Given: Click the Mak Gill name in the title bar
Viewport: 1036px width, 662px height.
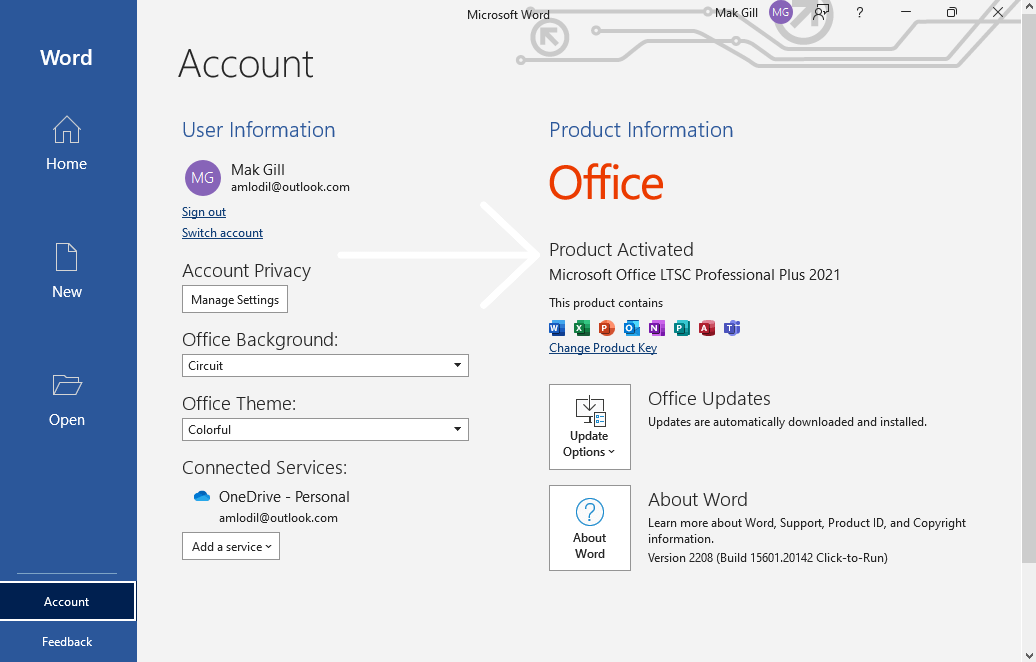Looking at the screenshot, I should [736, 13].
